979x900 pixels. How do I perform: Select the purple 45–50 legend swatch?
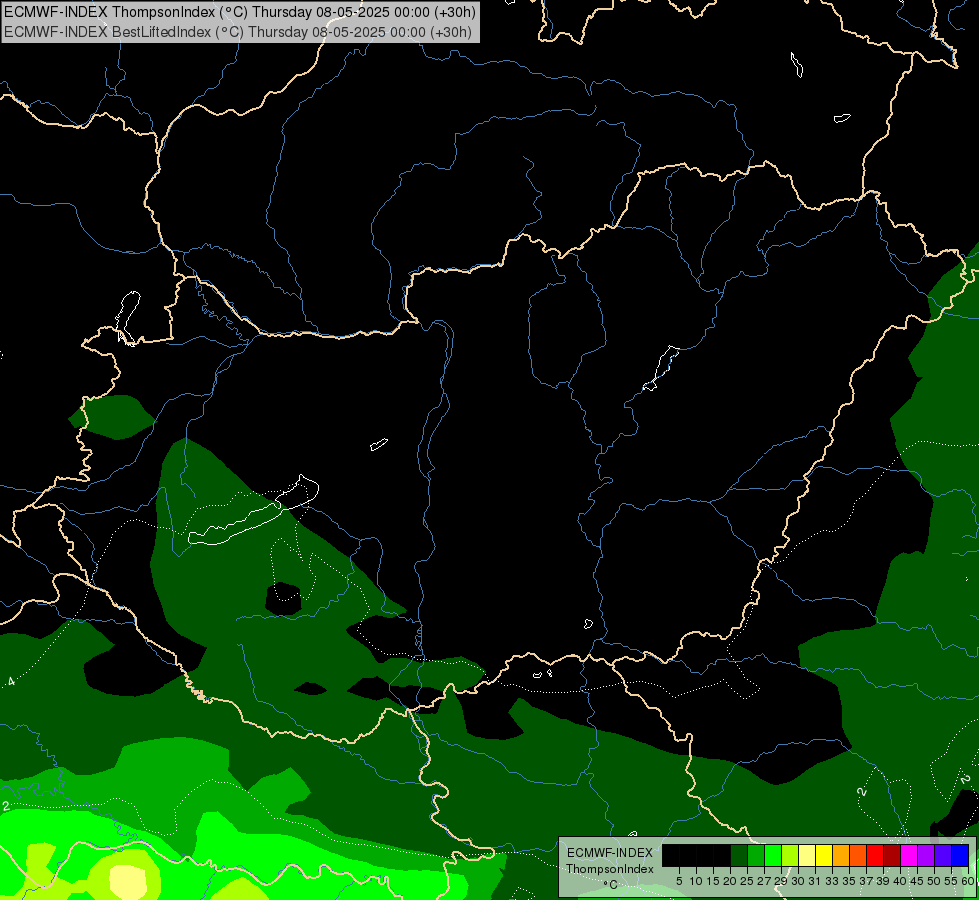tap(926, 855)
